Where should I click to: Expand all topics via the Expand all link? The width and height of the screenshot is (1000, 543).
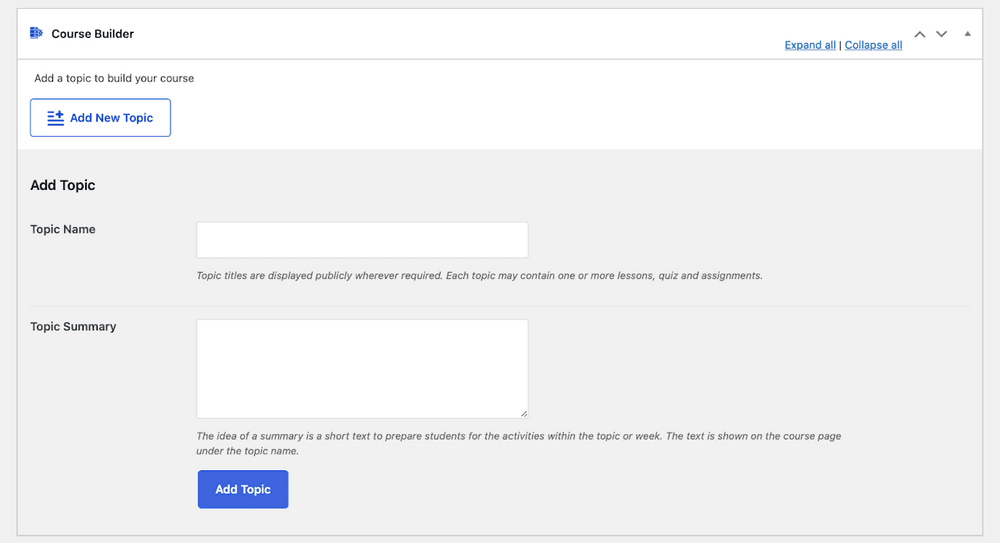[810, 45]
